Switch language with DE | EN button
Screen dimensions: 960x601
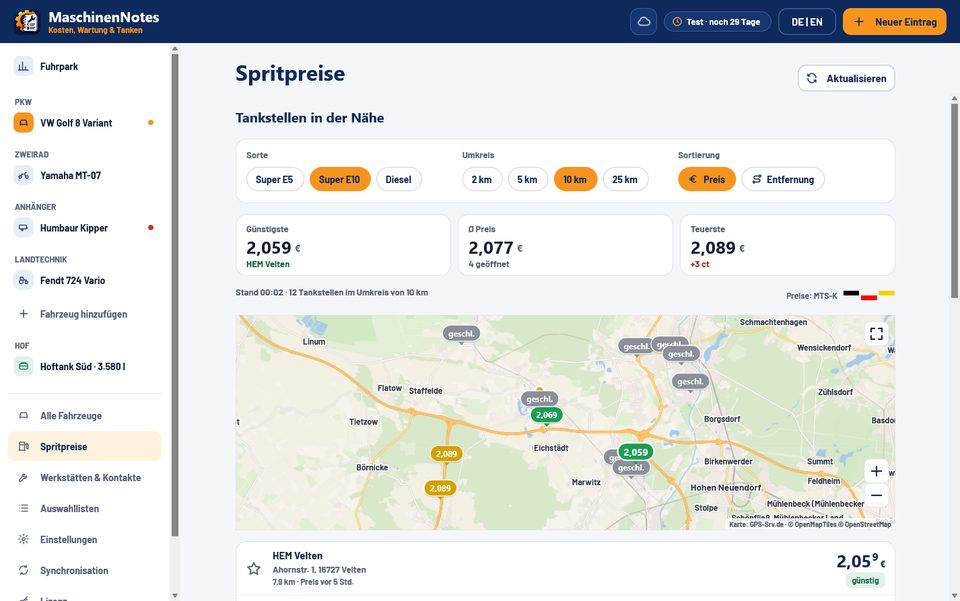tap(806, 21)
